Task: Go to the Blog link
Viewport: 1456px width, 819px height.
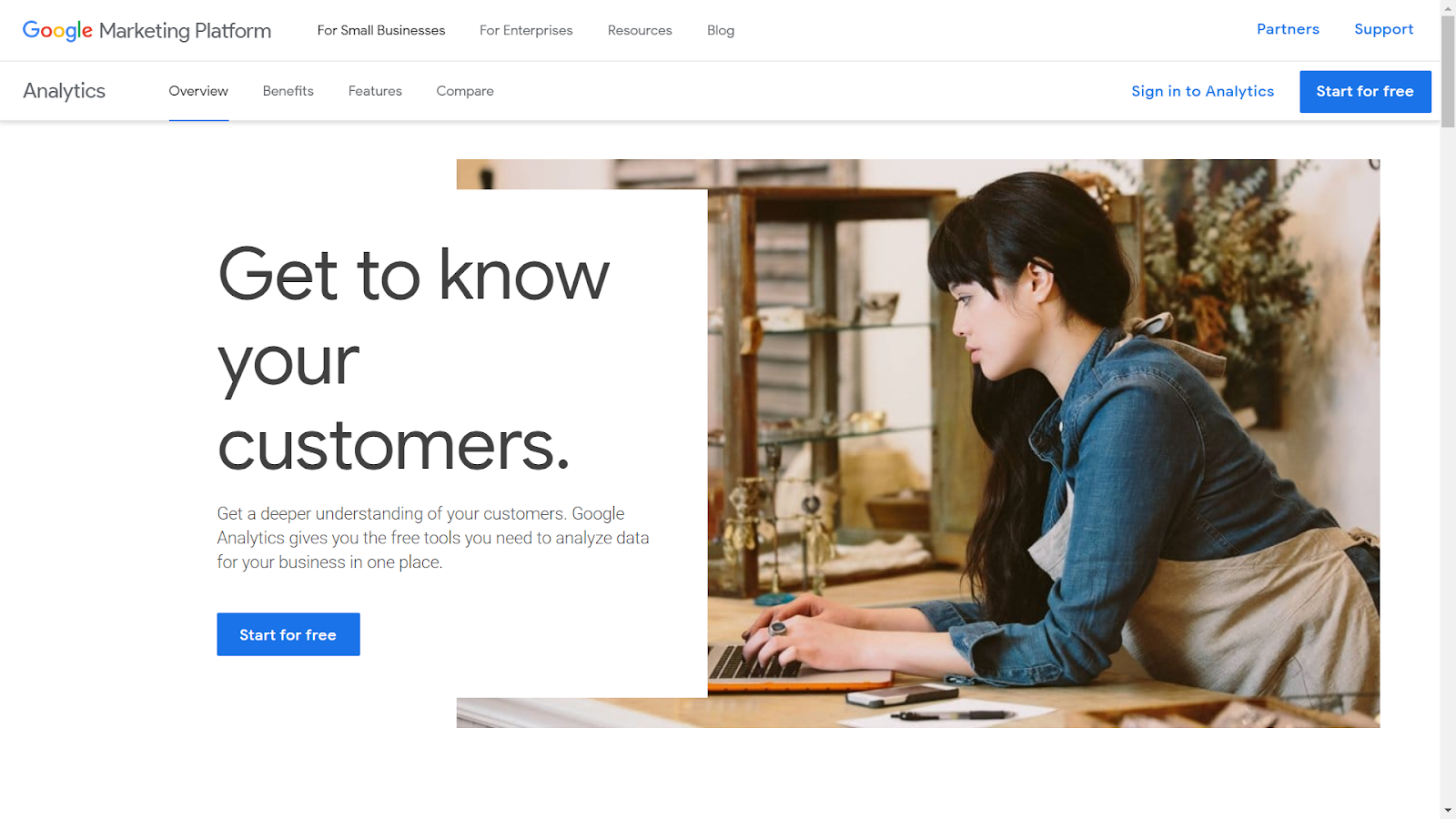Action: coord(721,30)
